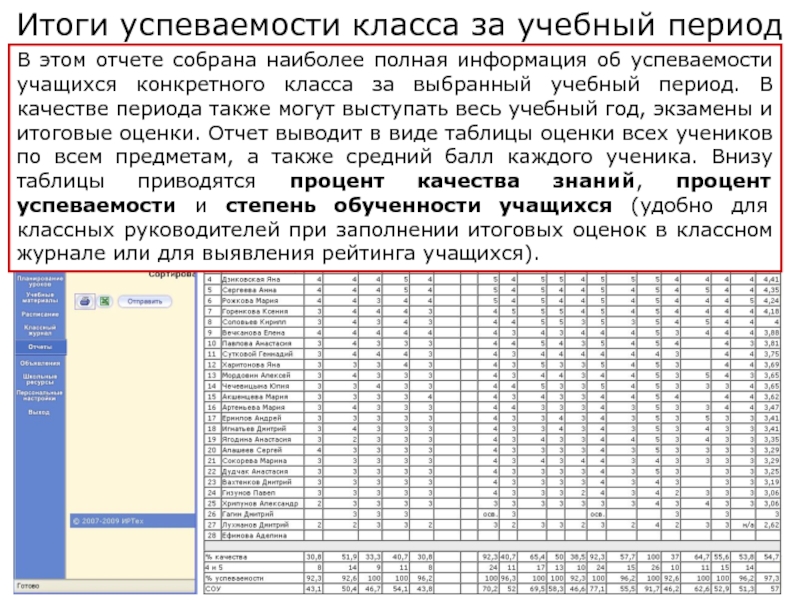Screen dimensions: 800x600
Task: Click the student name Лухманов Дмитрий
Action: point(255,525)
